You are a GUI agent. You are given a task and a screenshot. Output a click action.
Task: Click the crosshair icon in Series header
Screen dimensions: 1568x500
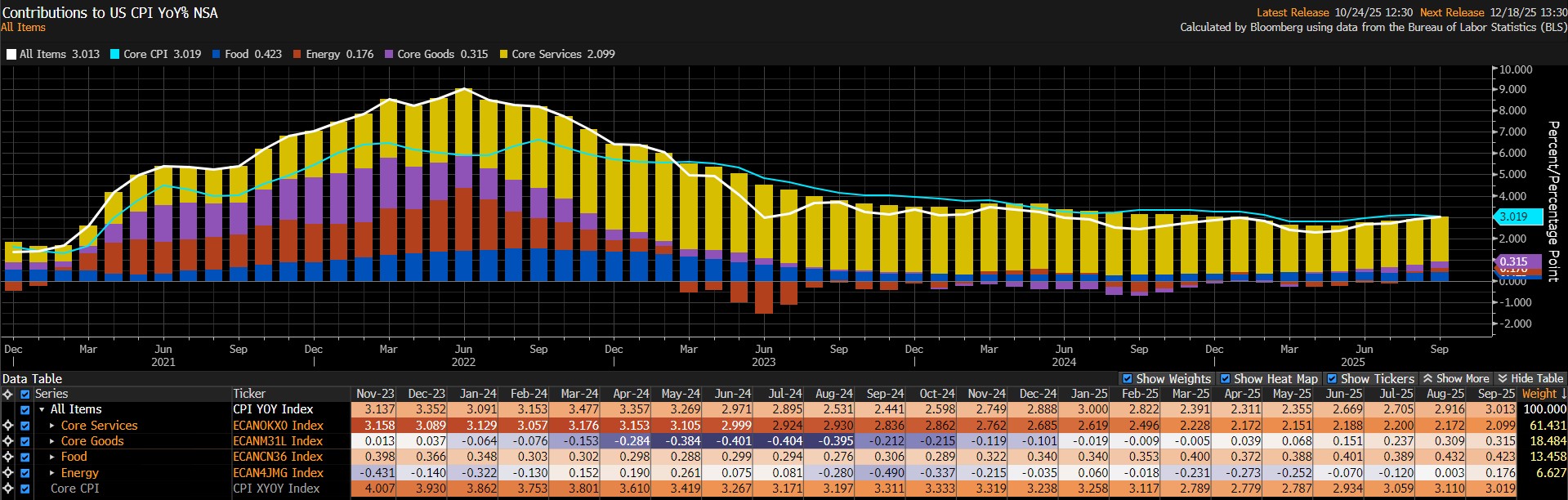[x=8, y=394]
